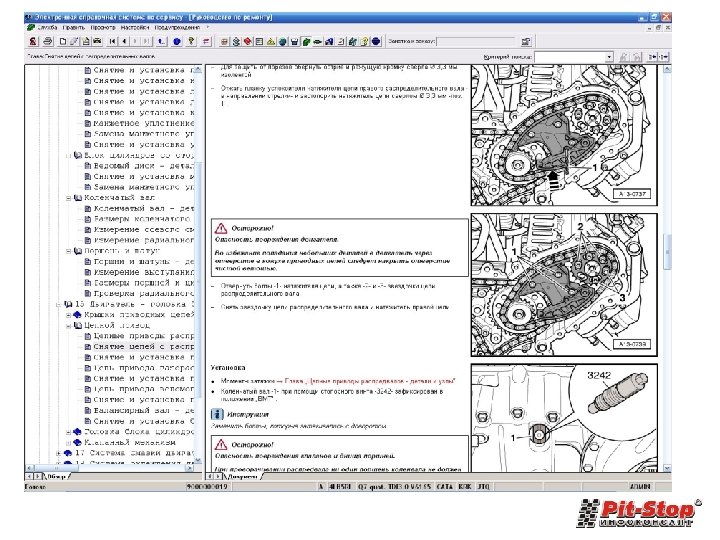The width and height of the screenshot is (720, 540).
Task: Select Размеры коленчатого tree entry
Action: [x=139, y=219]
